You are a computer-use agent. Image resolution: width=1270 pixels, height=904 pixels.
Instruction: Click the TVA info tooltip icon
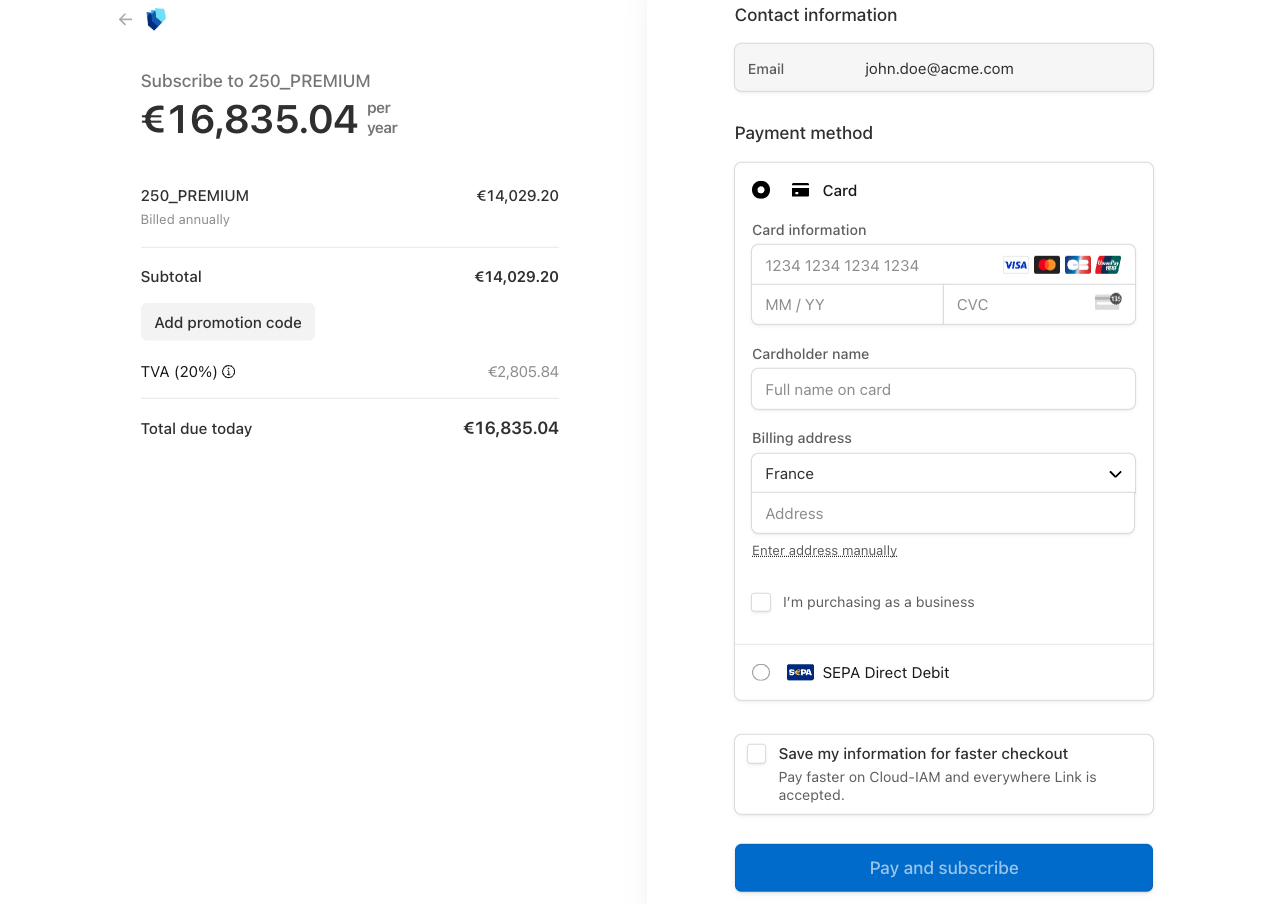229,372
